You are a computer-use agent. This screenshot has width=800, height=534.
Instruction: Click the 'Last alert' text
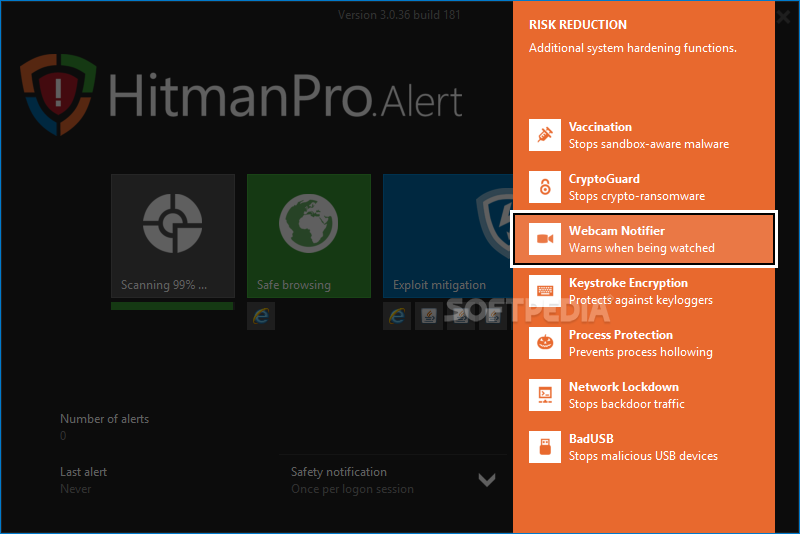coord(84,472)
